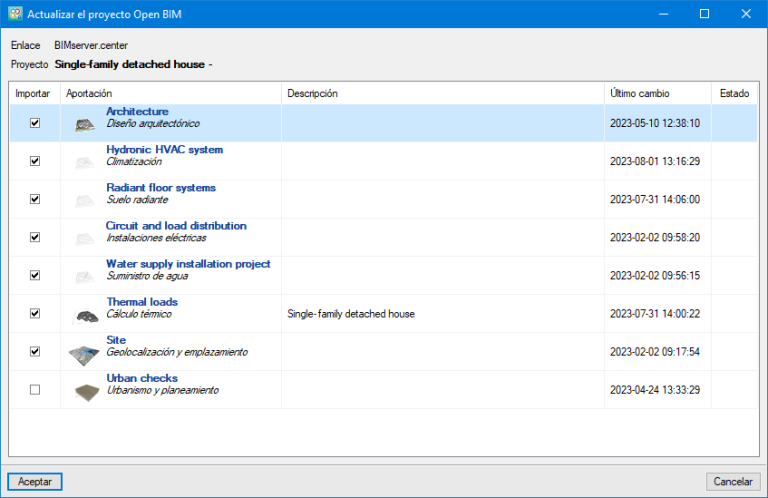Uncheck the Thermal loads import checkbox

[35, 313]
